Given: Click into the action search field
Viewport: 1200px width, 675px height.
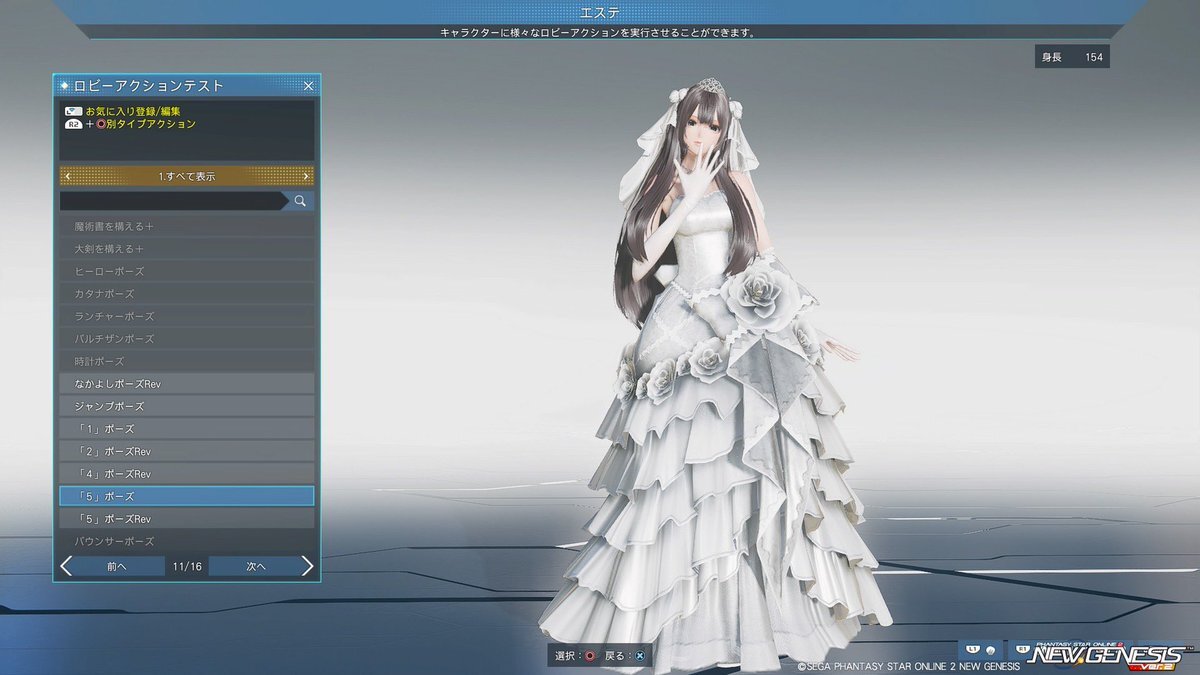Looking at the screenshot, I should 173,201.
